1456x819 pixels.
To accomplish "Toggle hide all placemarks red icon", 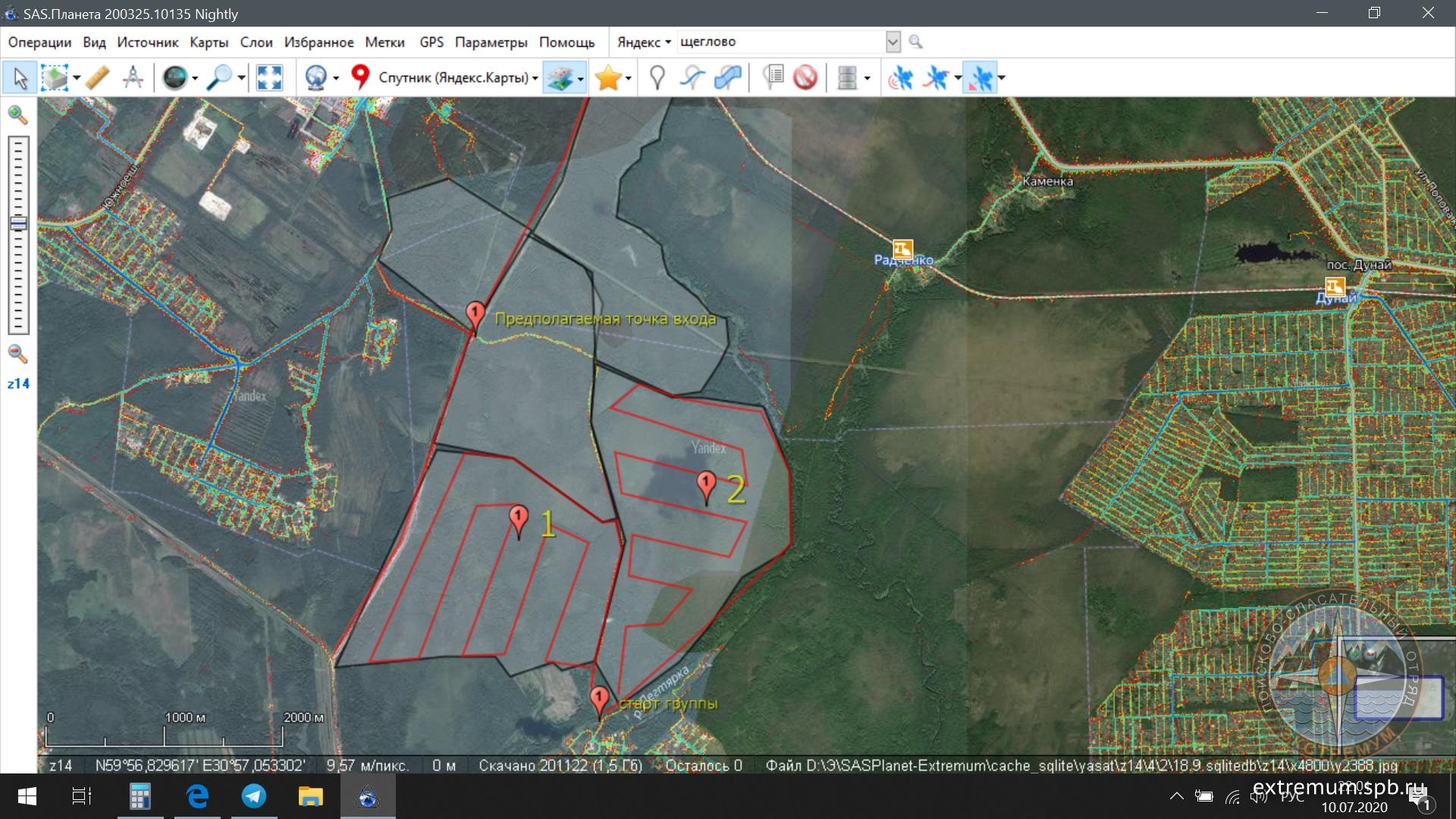I will click(x=805, y=77).
